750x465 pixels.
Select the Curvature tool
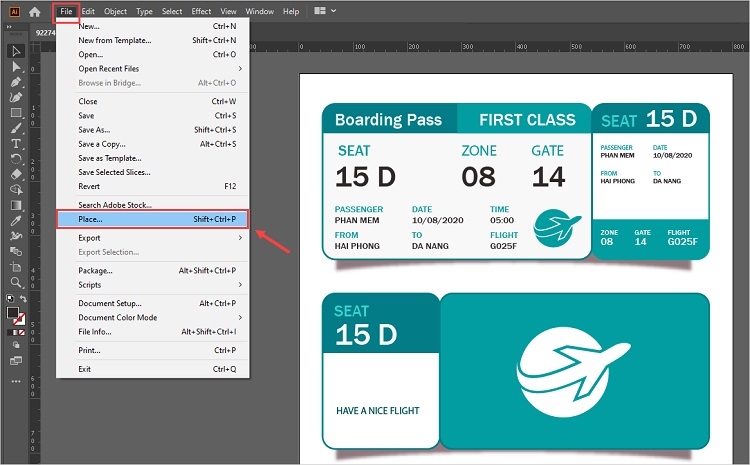(16, 97)
